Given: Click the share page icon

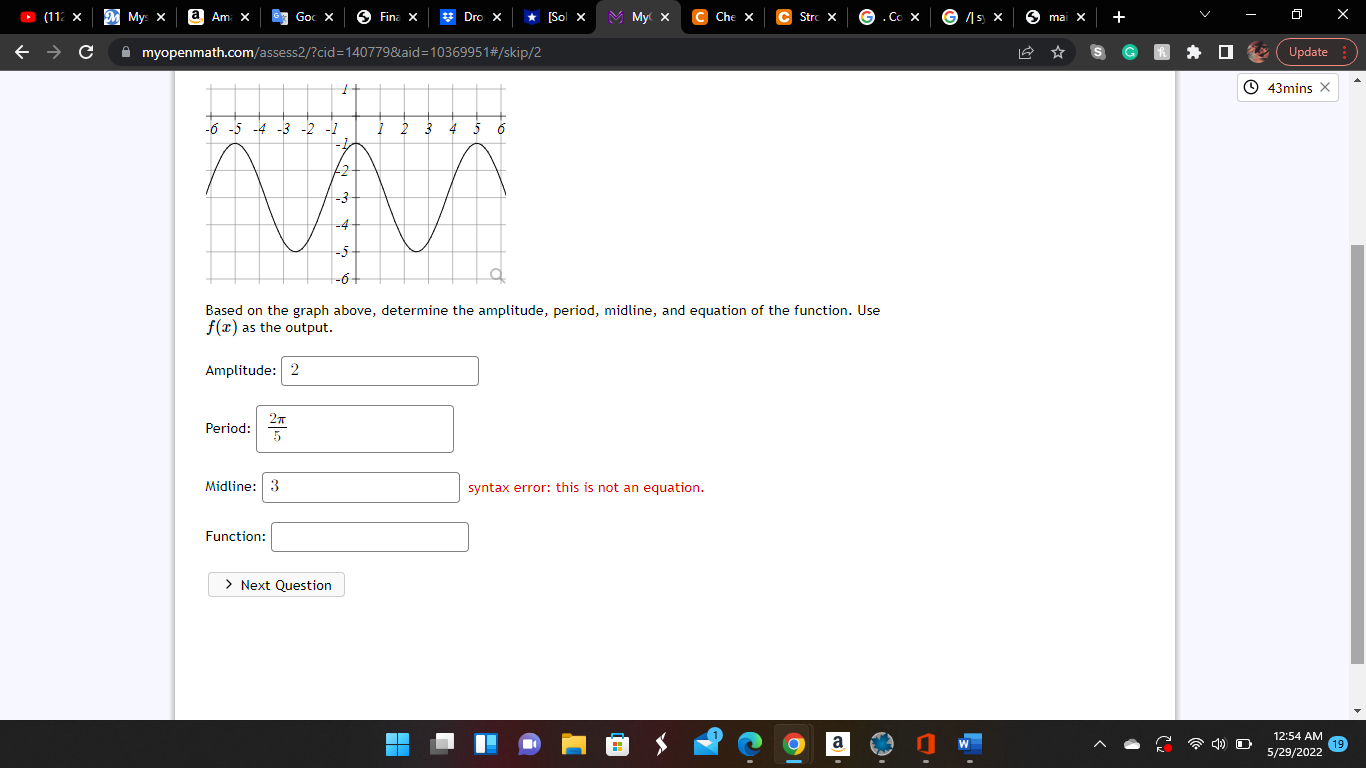Looking at the screenshot, I should 1026,51.
